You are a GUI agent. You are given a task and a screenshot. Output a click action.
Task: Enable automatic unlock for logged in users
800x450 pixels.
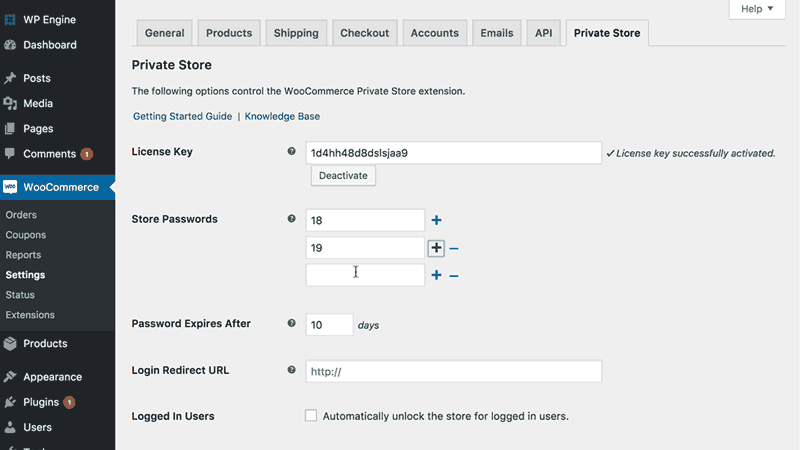(311, 416)
